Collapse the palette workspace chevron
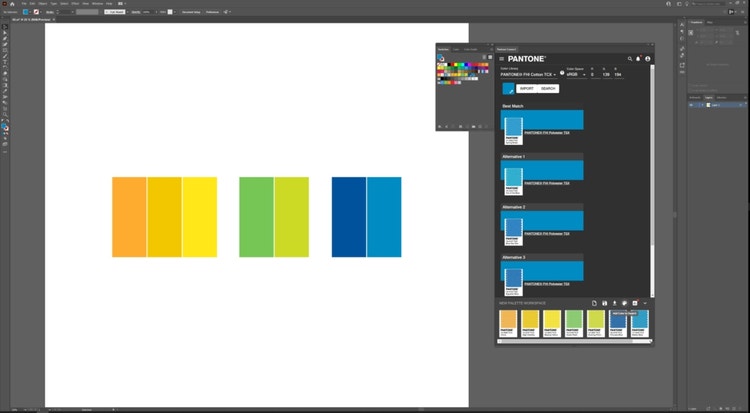This screenshot has width=750, height=413. point(645,303)
